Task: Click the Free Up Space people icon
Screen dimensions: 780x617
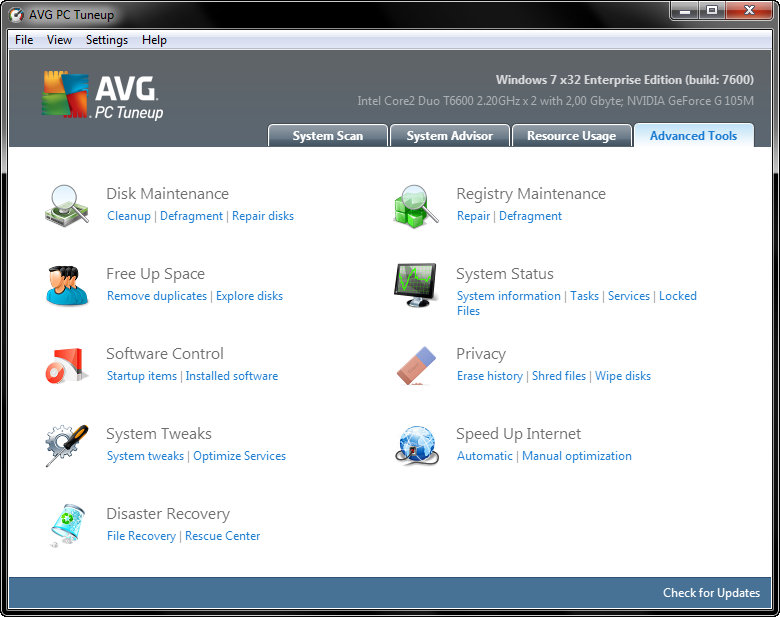Action: tap(67, 285)
